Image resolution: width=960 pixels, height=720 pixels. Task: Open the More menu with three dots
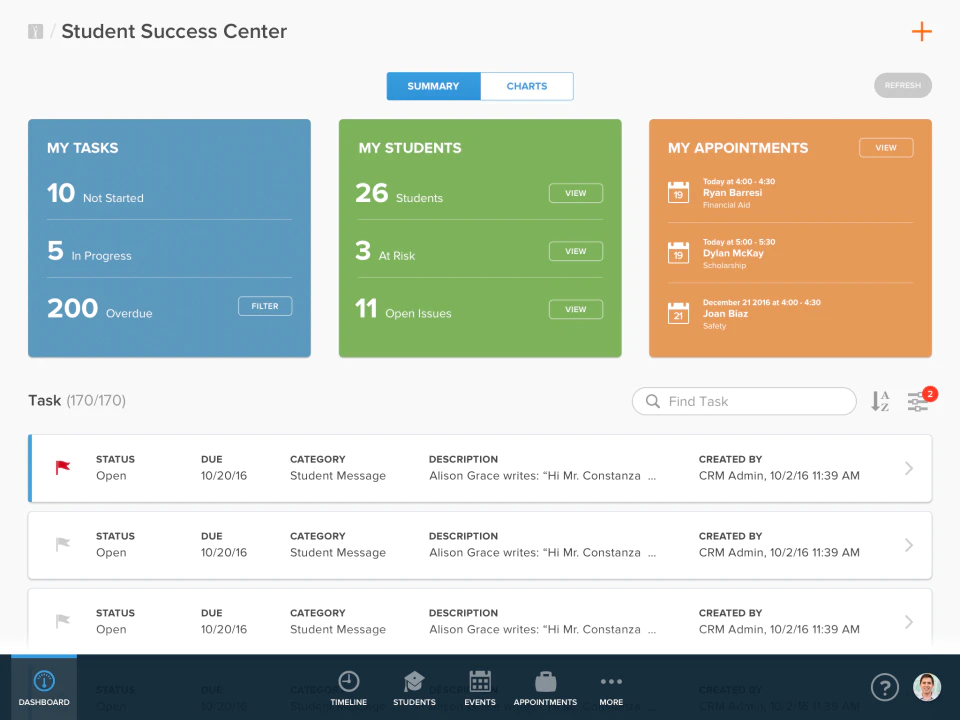point(611,681)
